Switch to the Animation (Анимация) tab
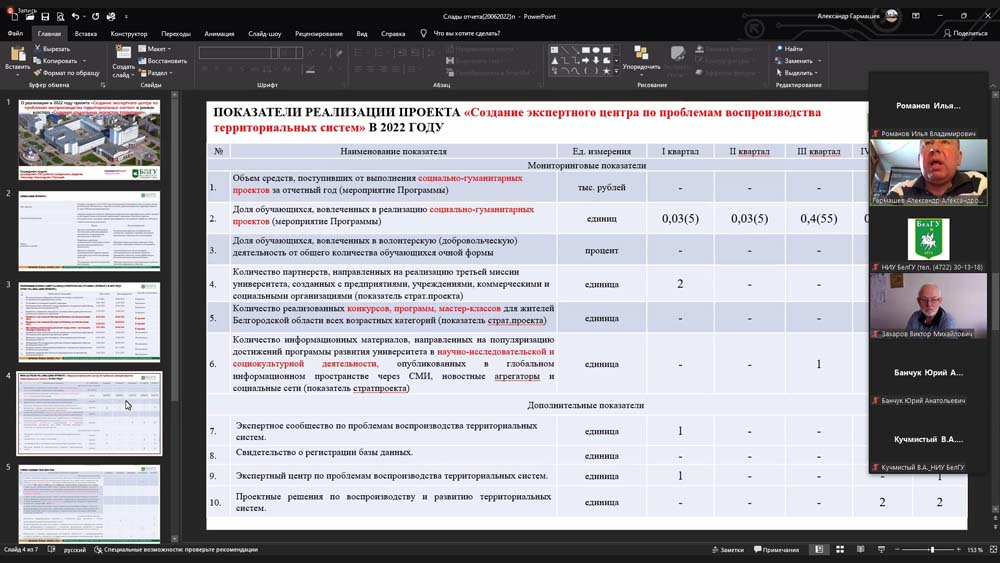 (x=218, y=33)
